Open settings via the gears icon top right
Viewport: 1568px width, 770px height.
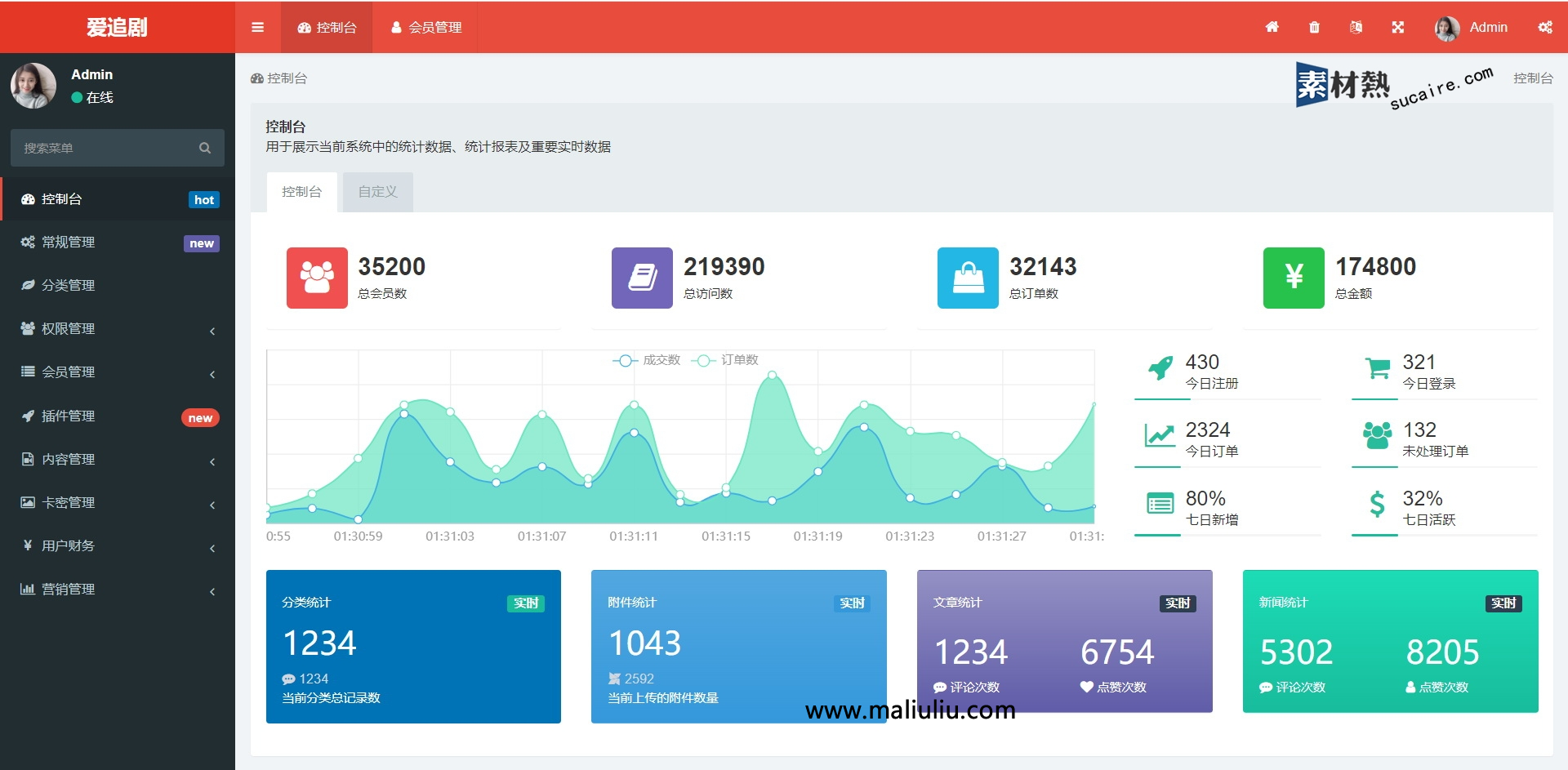tap(1545, 27)
